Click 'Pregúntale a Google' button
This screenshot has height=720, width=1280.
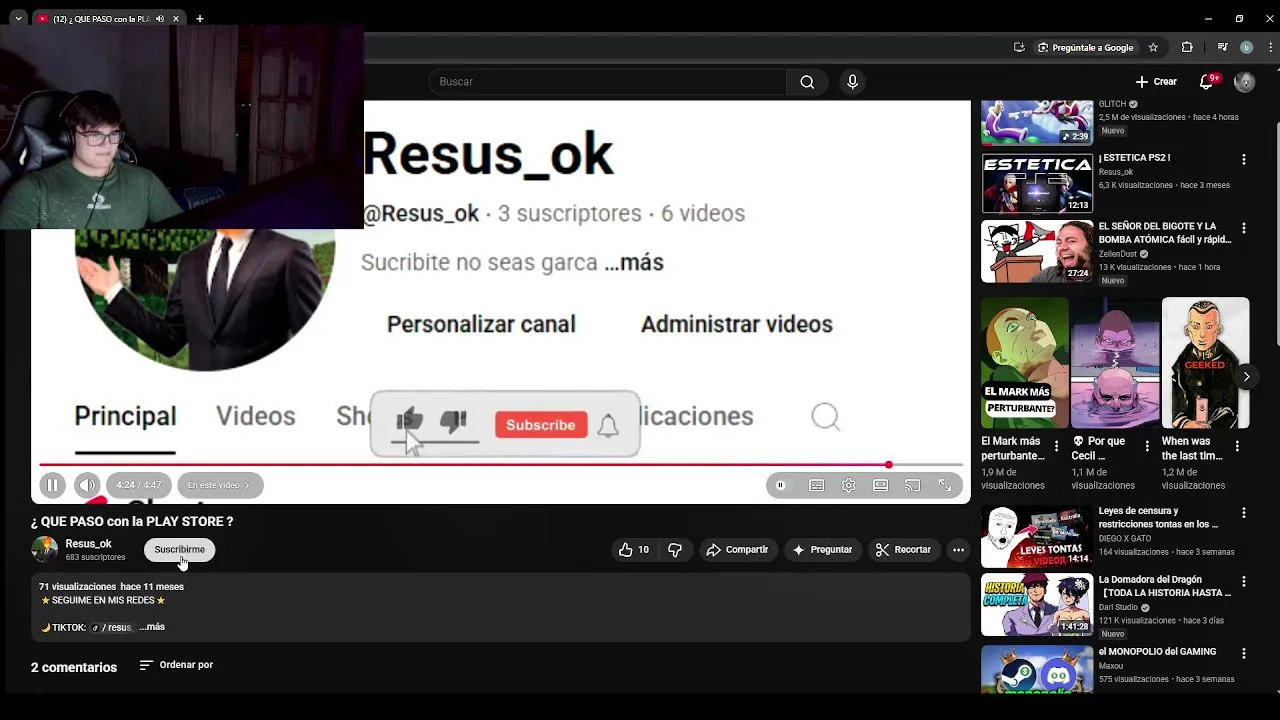point(1086,47)
